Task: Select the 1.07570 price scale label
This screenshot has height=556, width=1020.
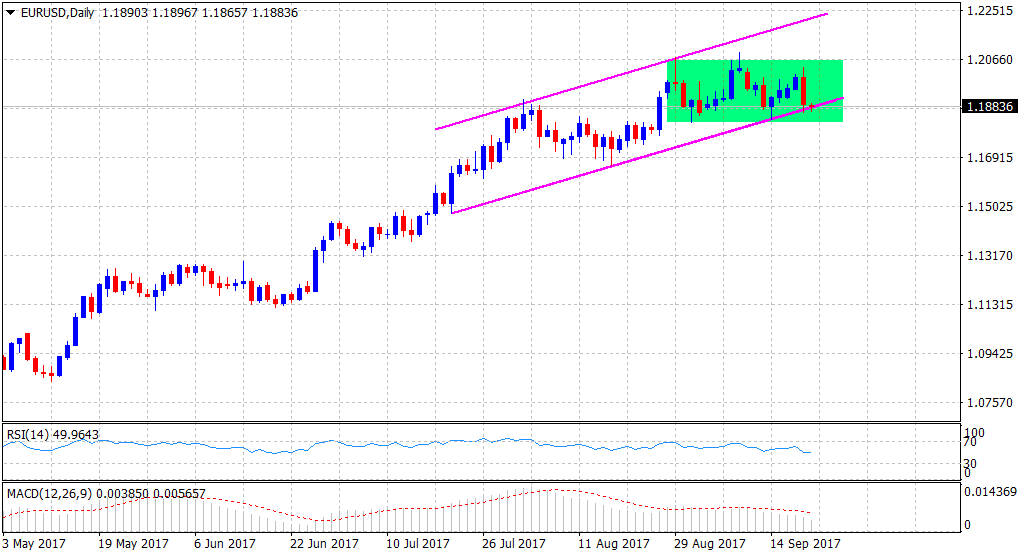Action: pyautogui.click(x=989, y=403)
